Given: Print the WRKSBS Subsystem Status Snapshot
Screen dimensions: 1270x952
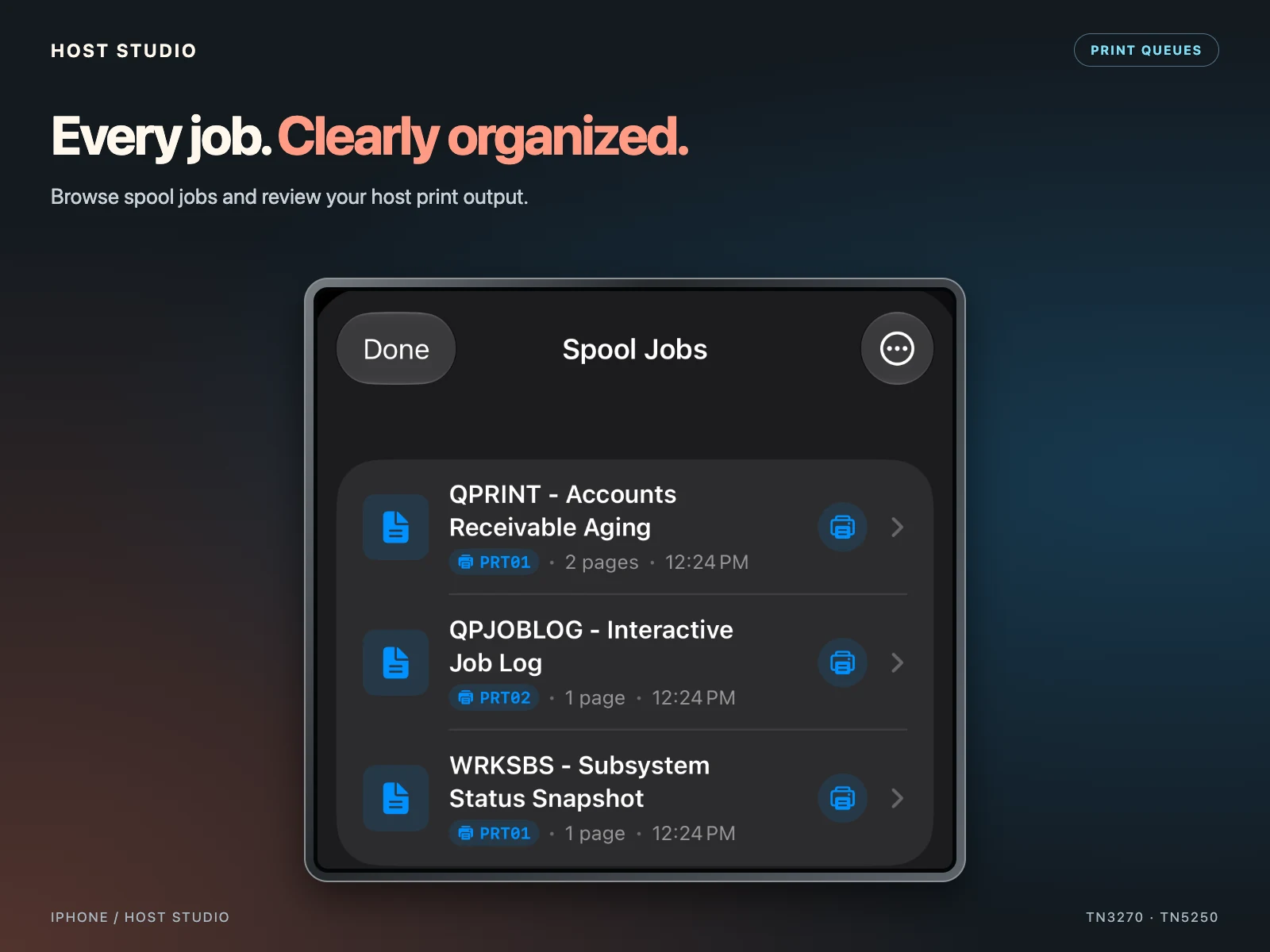Looking at the screenshot, I should click(842, 798).
